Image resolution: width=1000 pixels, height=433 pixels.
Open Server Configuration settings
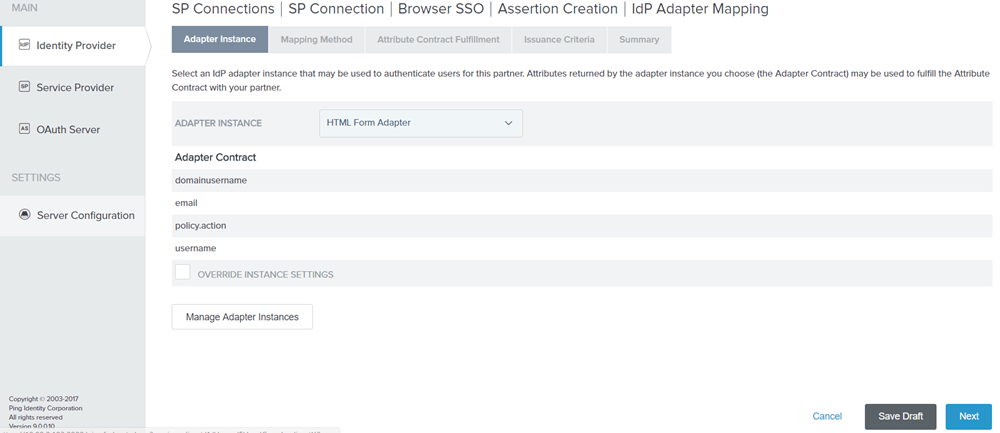85,215
